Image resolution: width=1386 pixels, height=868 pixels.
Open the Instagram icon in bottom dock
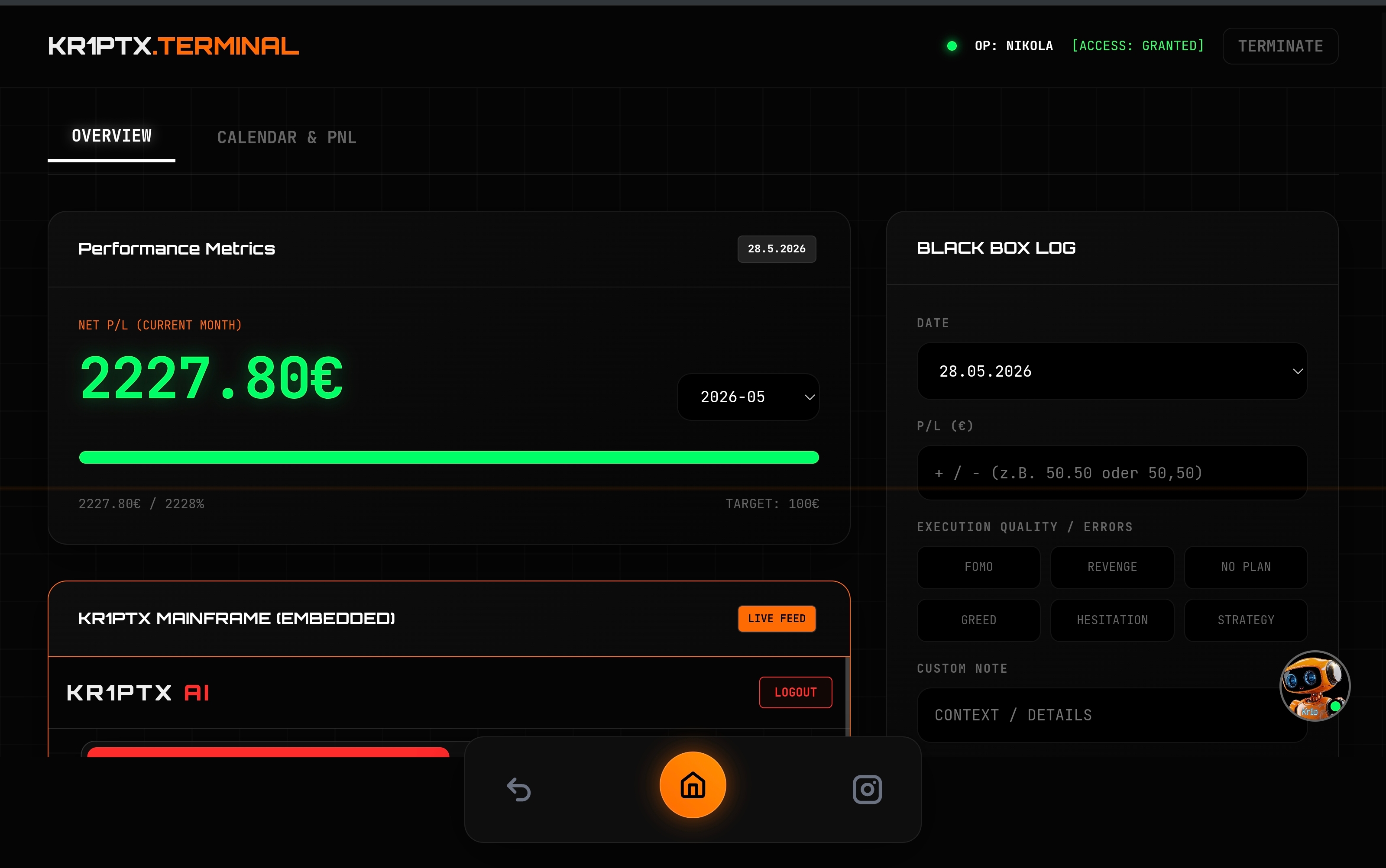(867, 789)
